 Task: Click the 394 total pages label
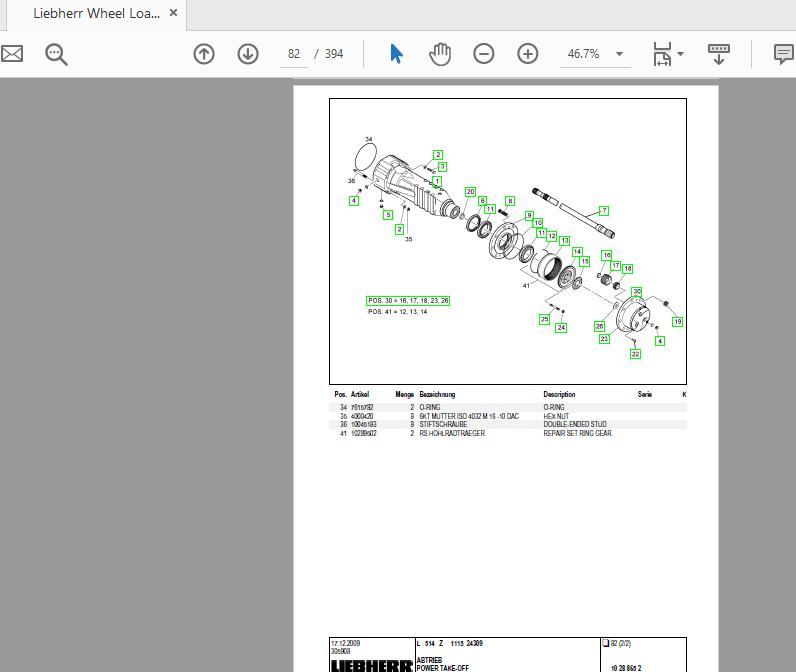[334, 54]
